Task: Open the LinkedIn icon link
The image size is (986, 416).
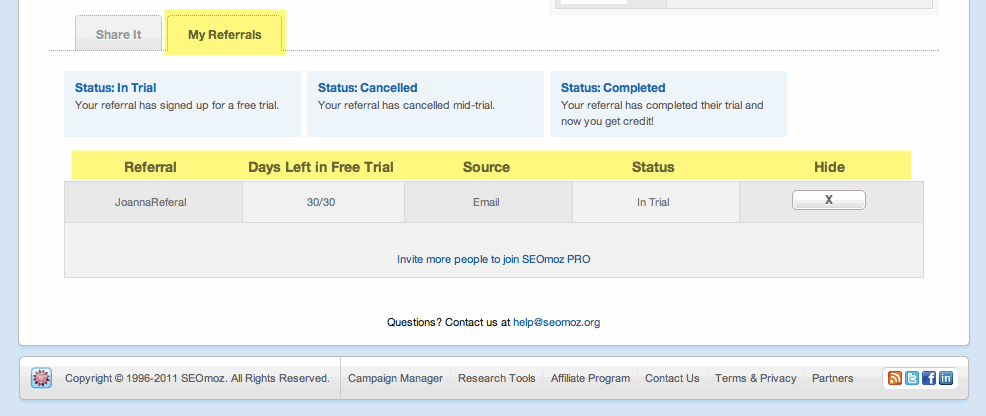Action: [945, 378]
